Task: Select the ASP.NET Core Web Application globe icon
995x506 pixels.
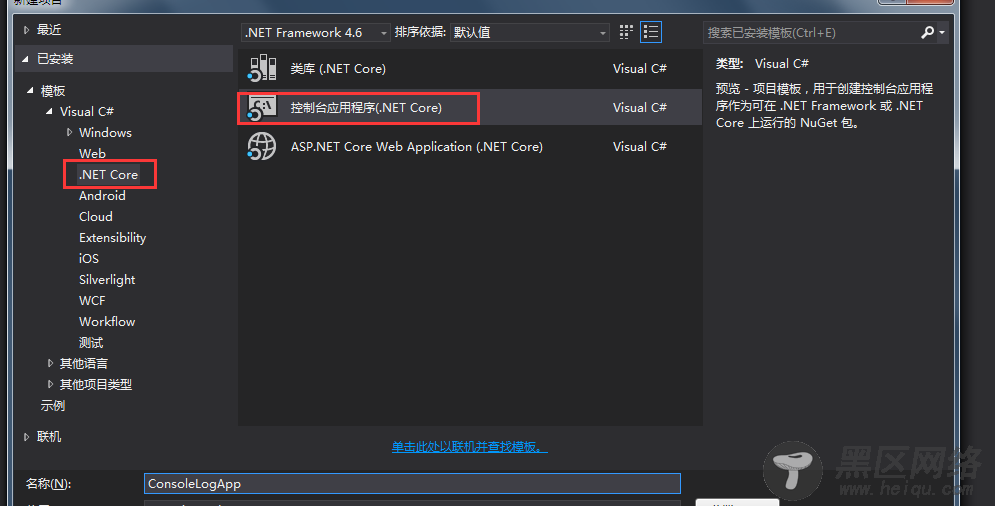Action: point(261,147)
